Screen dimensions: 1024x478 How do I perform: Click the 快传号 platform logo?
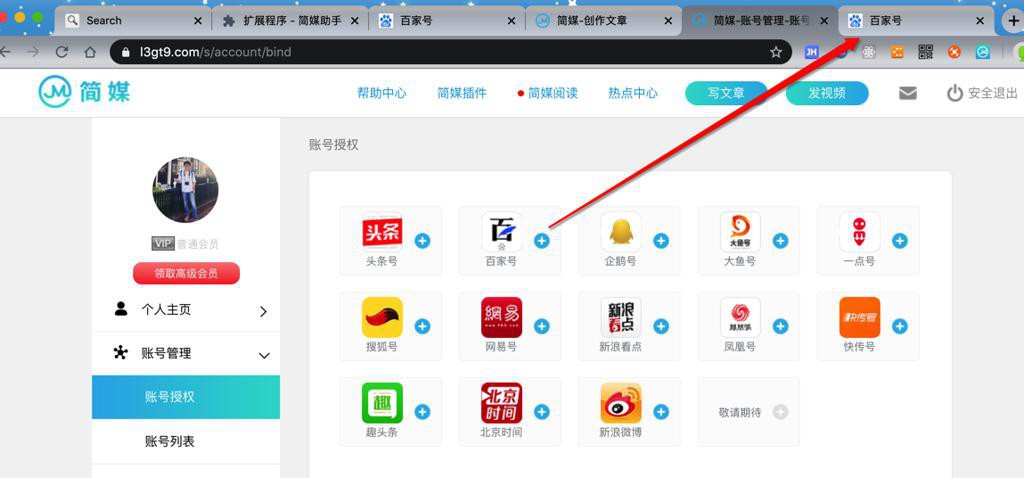859,317
